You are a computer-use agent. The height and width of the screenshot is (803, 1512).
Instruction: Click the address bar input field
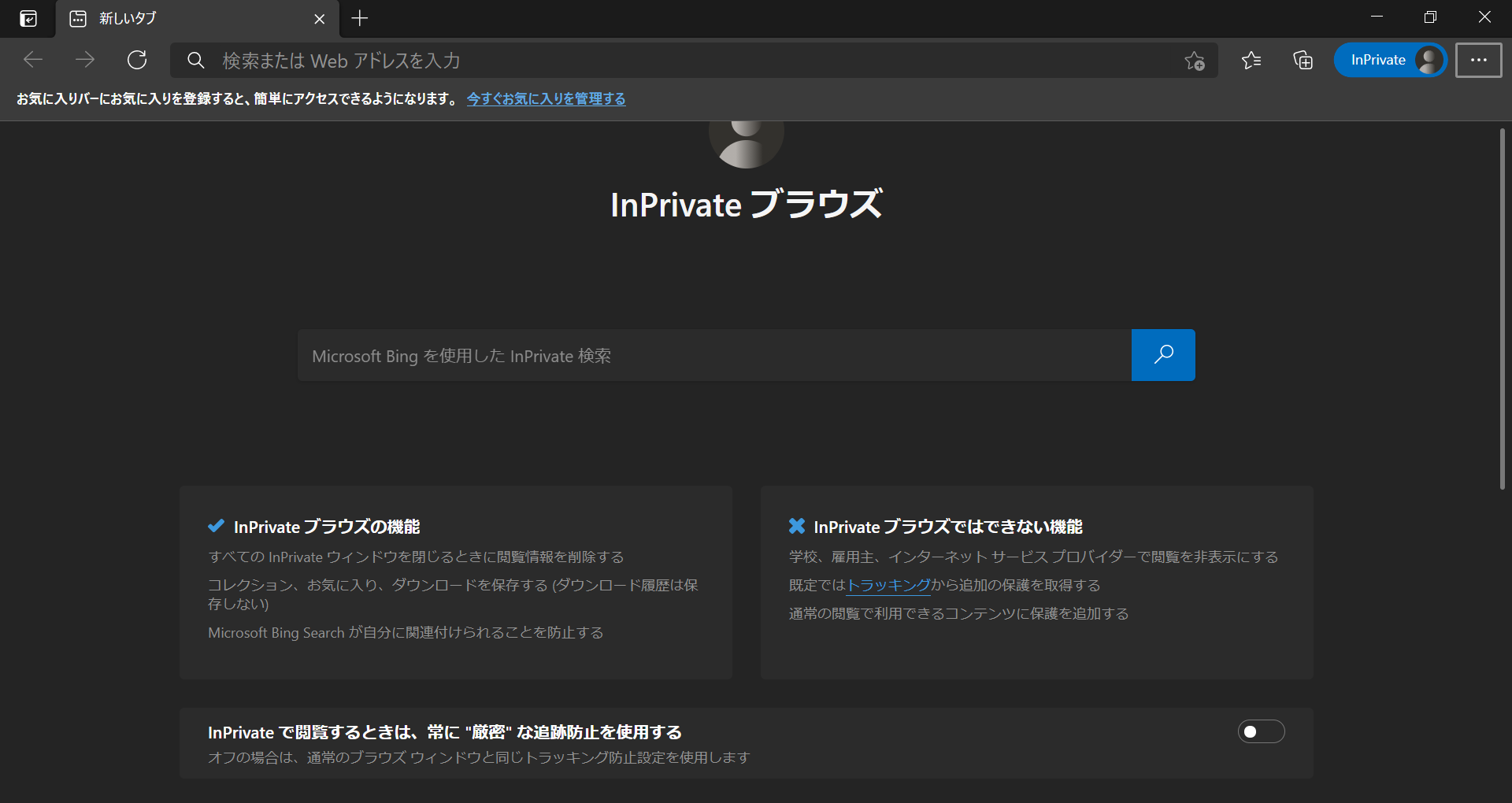point(693,61)
